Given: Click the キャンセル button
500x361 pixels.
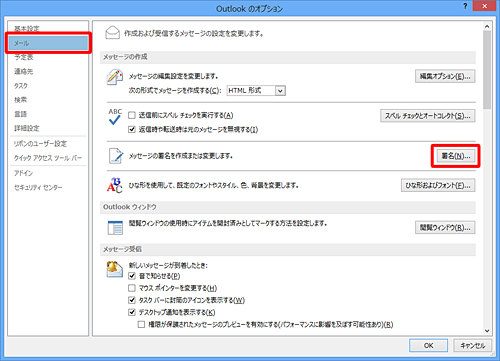Looking at the screenshot, I should coord(473,345).
